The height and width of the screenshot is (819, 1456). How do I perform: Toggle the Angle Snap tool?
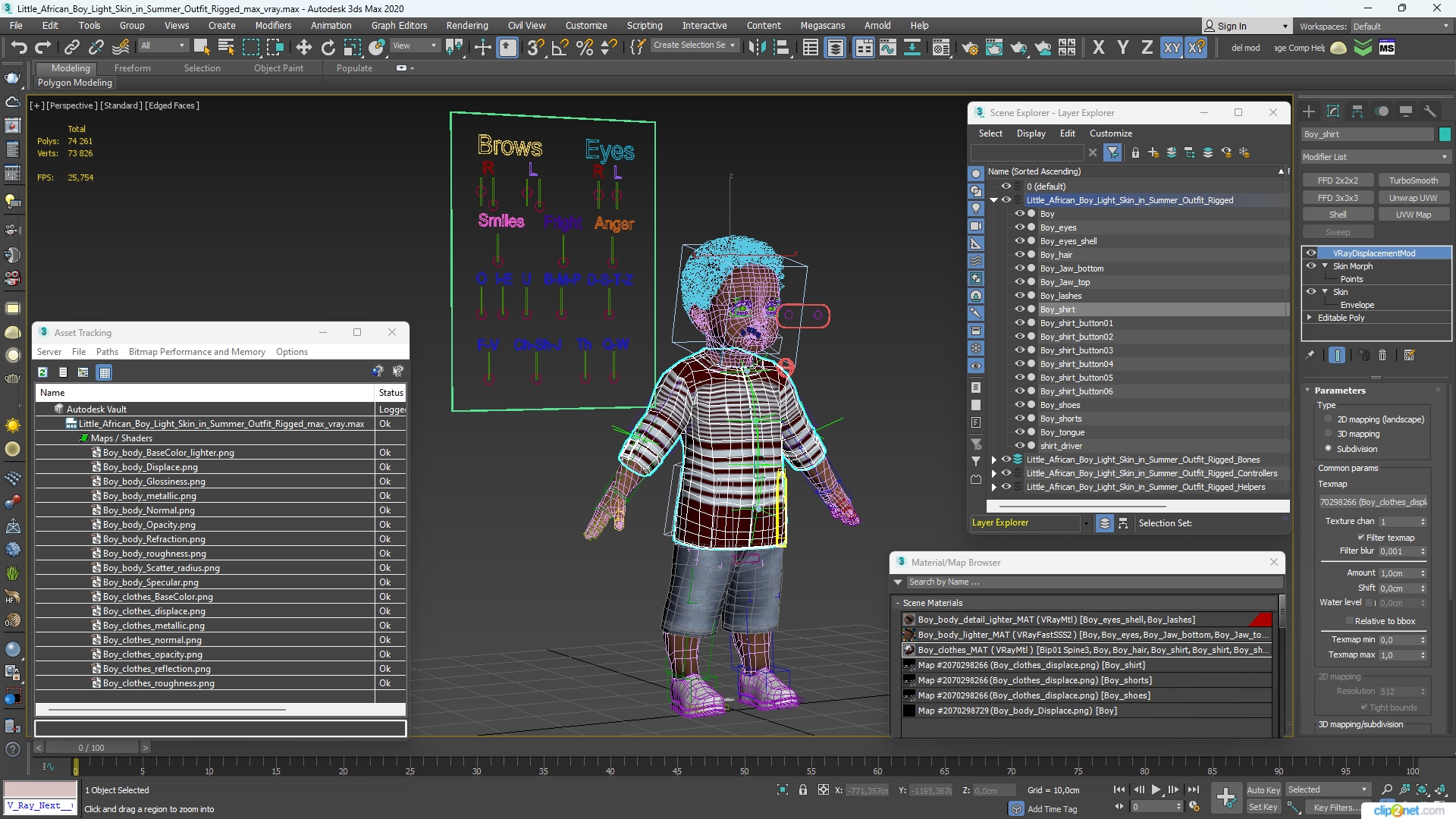coord(560,47)
